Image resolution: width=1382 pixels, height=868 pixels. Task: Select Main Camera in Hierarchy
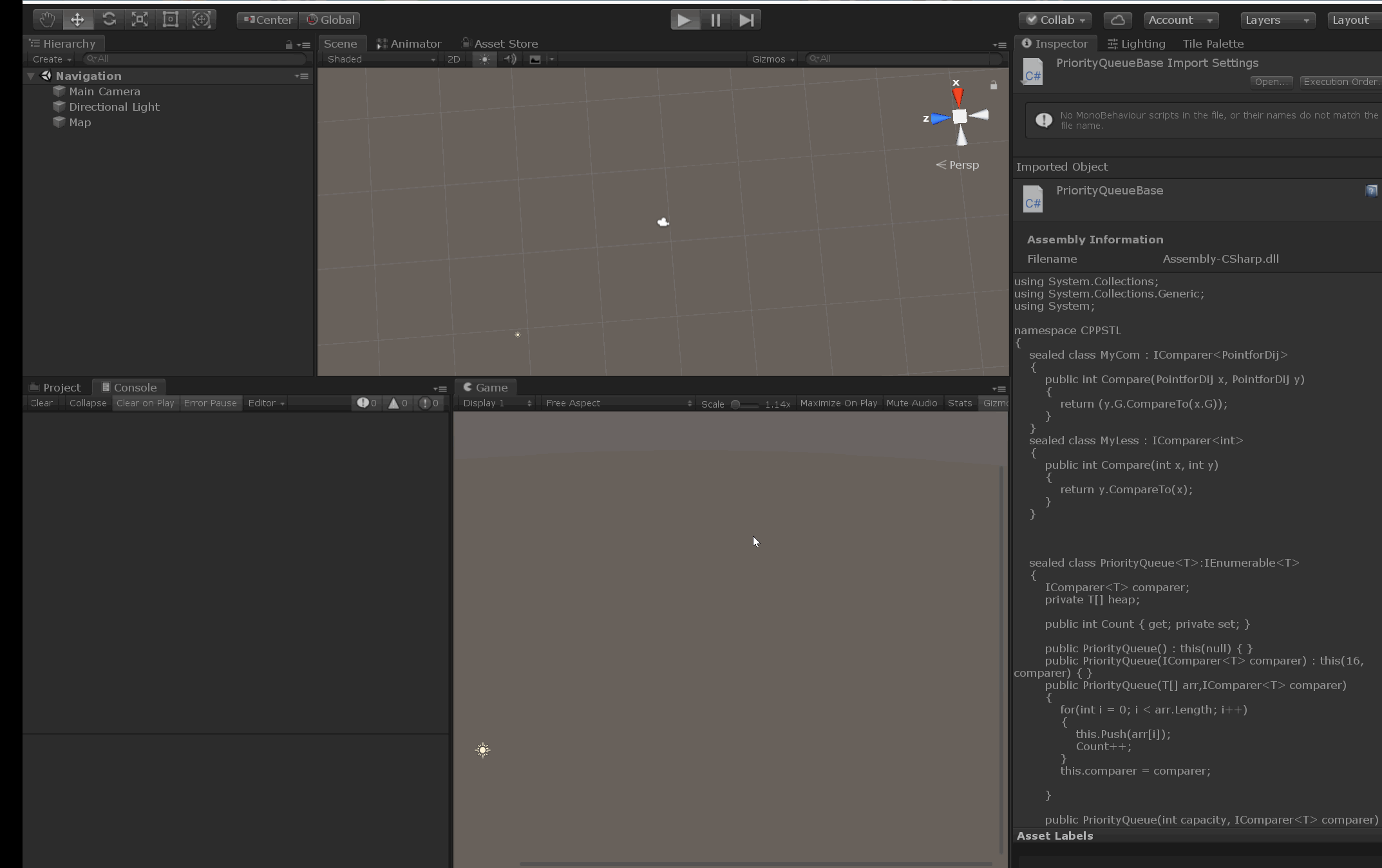[104, 91]
